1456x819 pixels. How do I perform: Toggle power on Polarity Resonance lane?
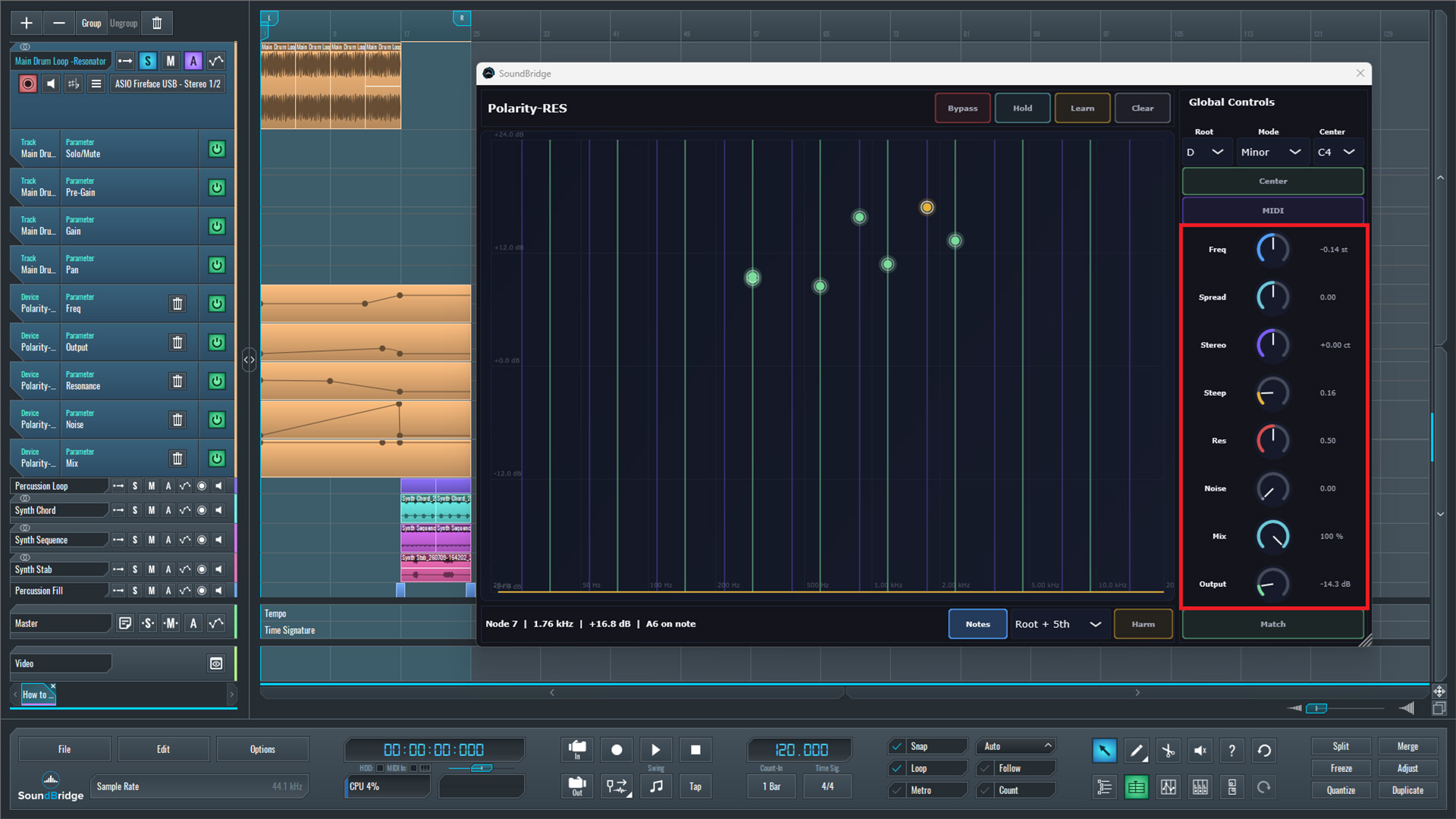click(217, 381)
